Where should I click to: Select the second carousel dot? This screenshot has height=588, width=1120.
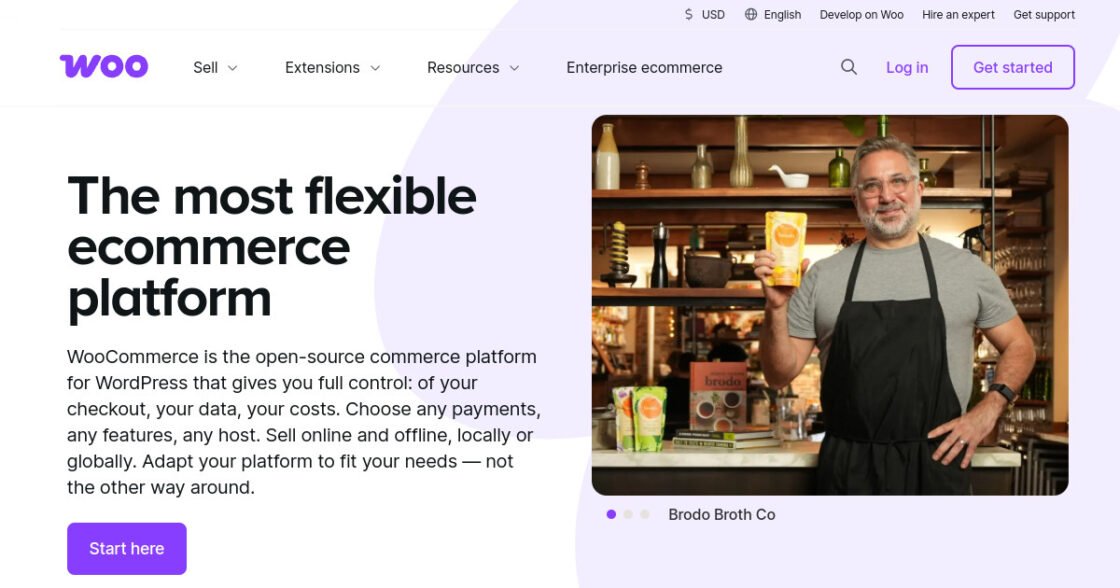coord(628,514)
